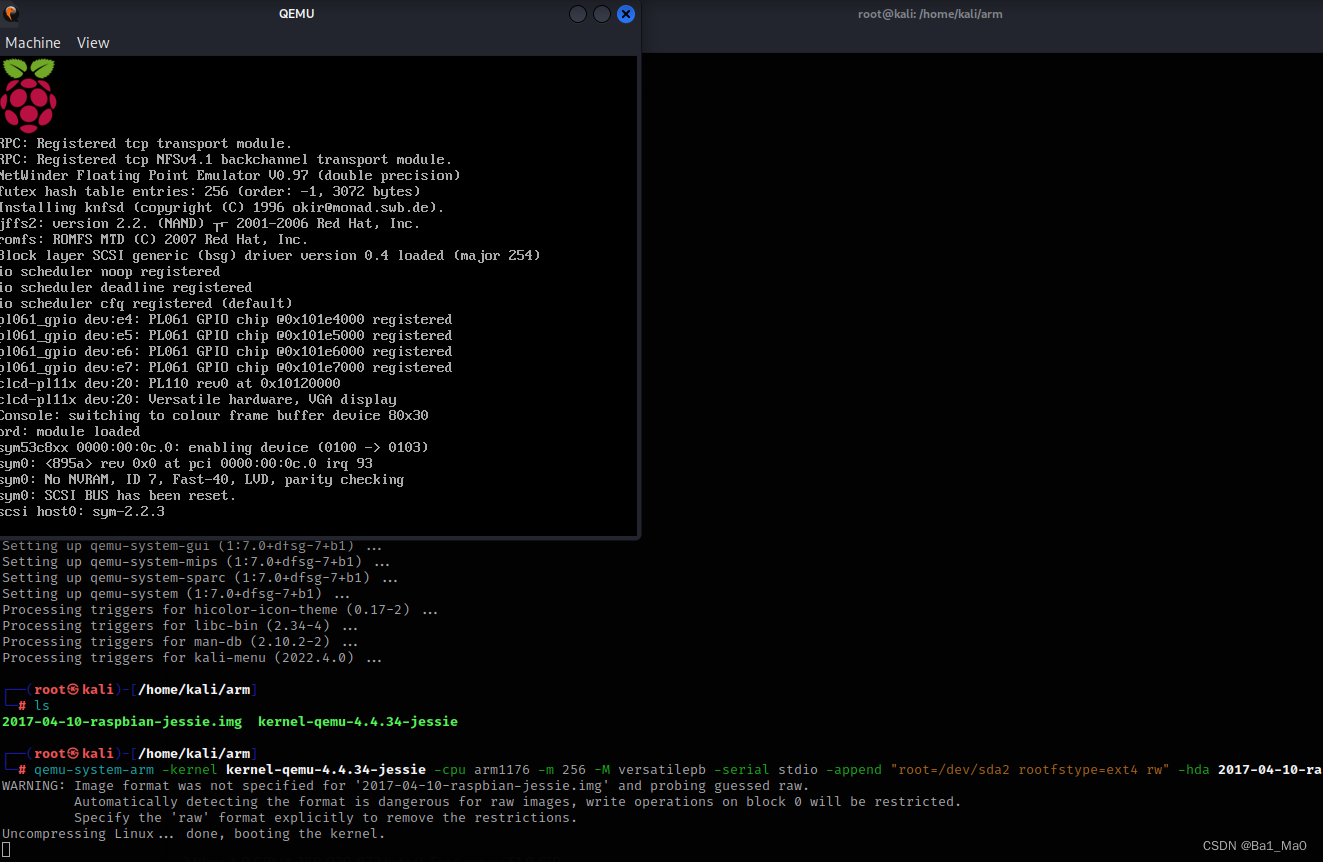Click the QEMU app icon in title bar
Viewport: 1323px width, 862px height.
pos(11,14)
